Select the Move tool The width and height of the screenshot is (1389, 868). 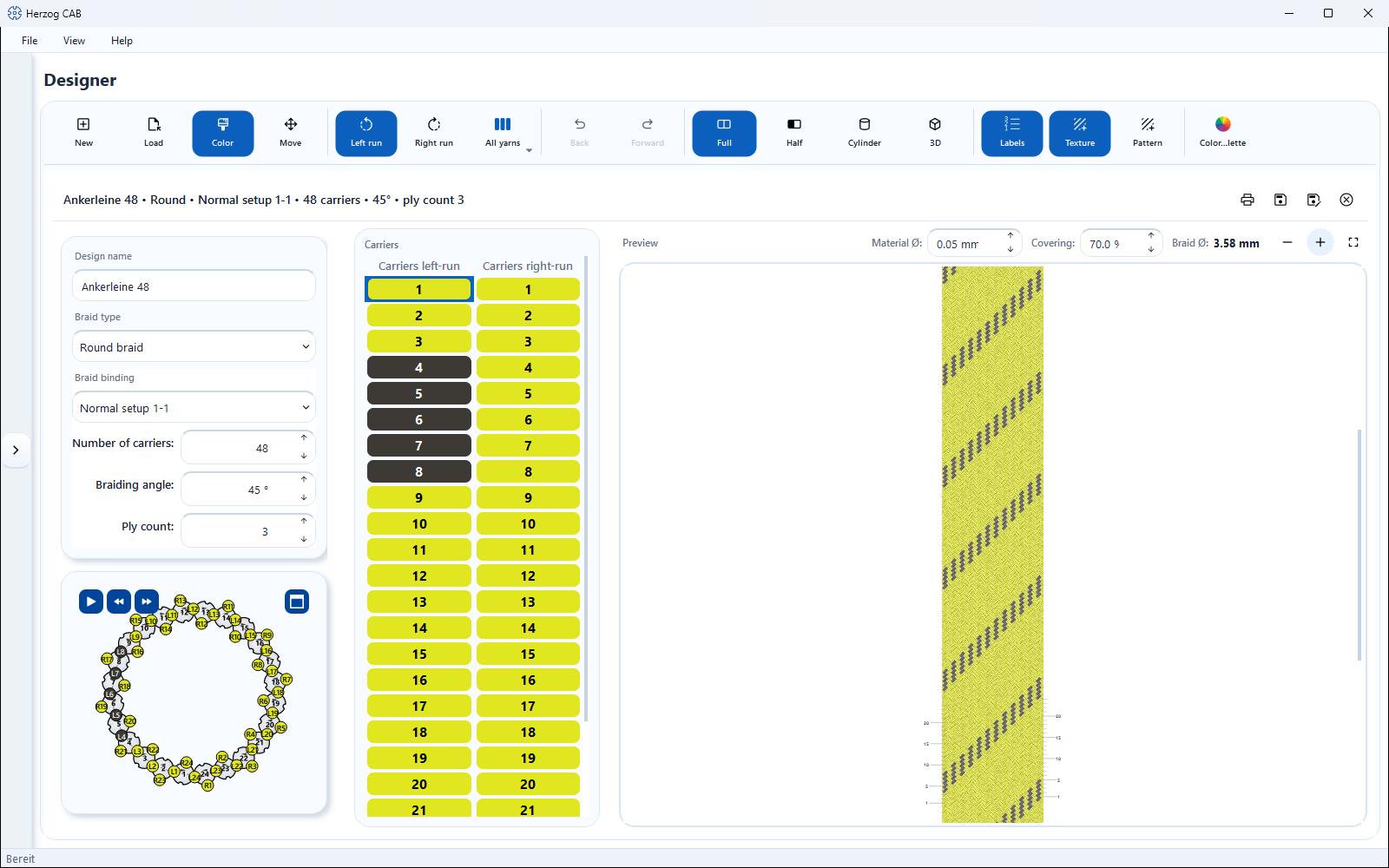tap(291, 133)
